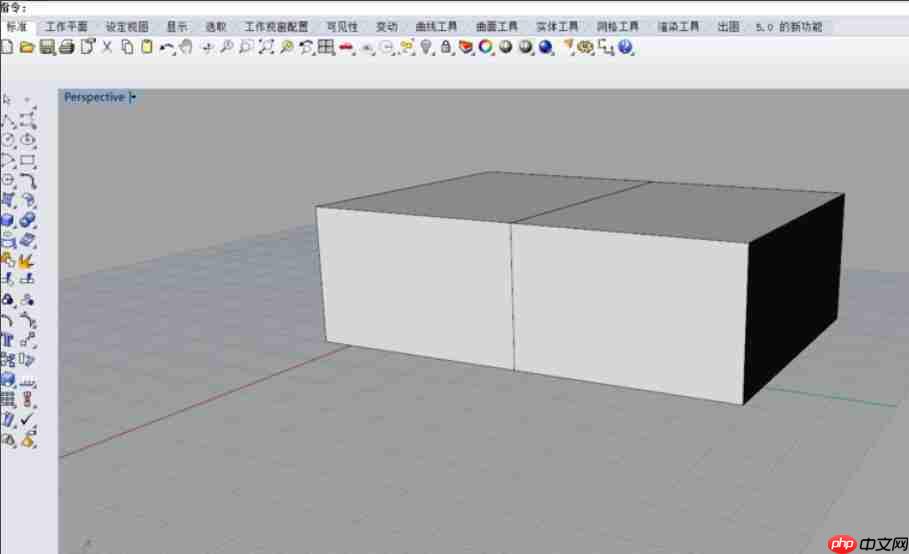Screen dimensions: 909x554
Task: Click the Perspective viewport title
Action: point(94,97)
